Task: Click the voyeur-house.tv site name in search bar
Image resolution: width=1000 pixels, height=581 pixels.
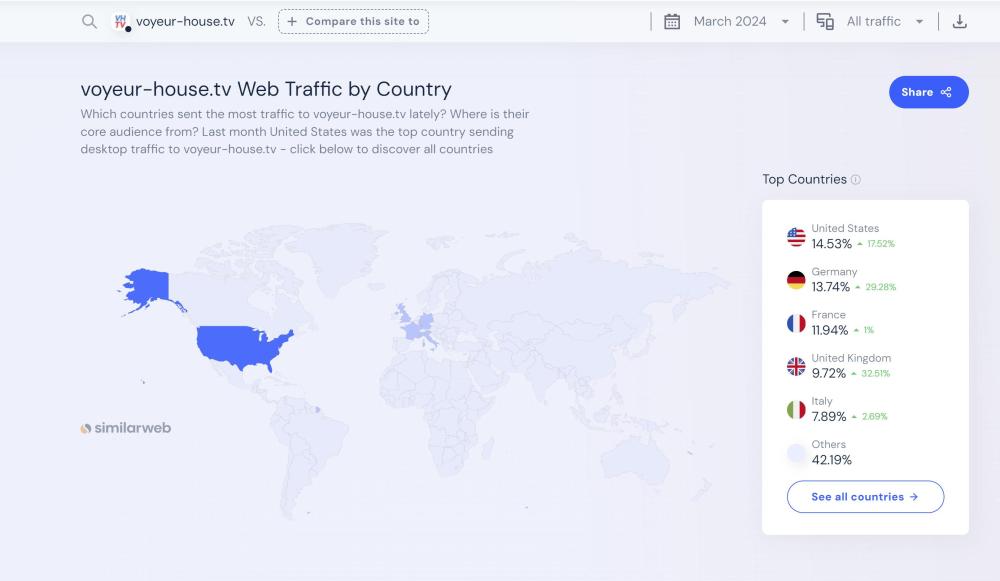Action: [x=185, y=22]
